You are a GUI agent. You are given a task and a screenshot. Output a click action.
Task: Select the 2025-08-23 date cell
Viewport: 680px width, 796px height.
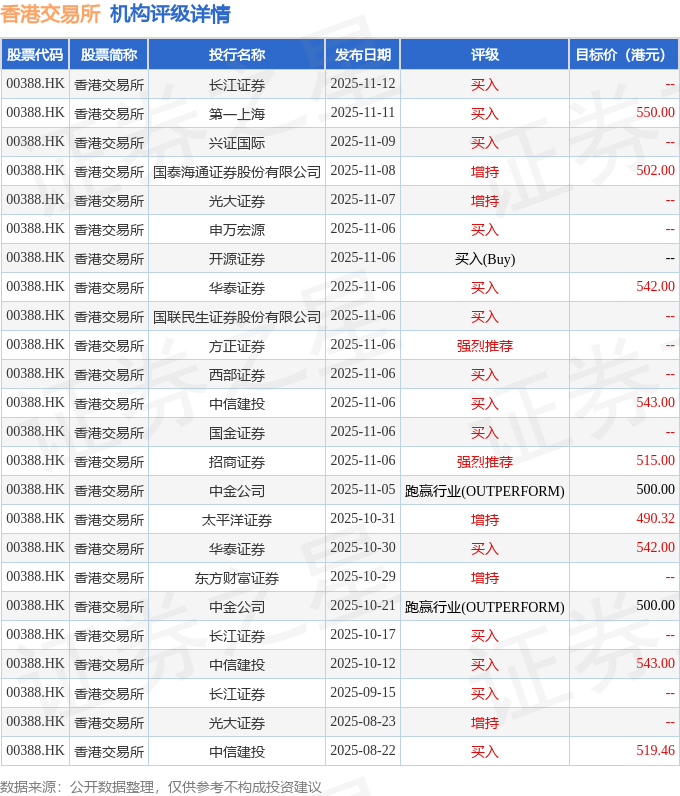pyautogui.click(x=363, y=721)
